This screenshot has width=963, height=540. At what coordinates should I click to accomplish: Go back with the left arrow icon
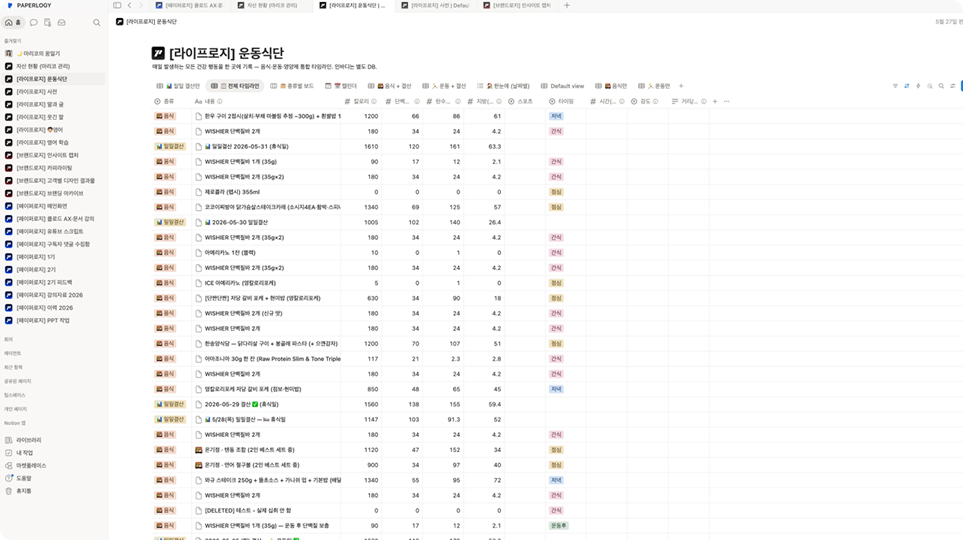[130, 6]
